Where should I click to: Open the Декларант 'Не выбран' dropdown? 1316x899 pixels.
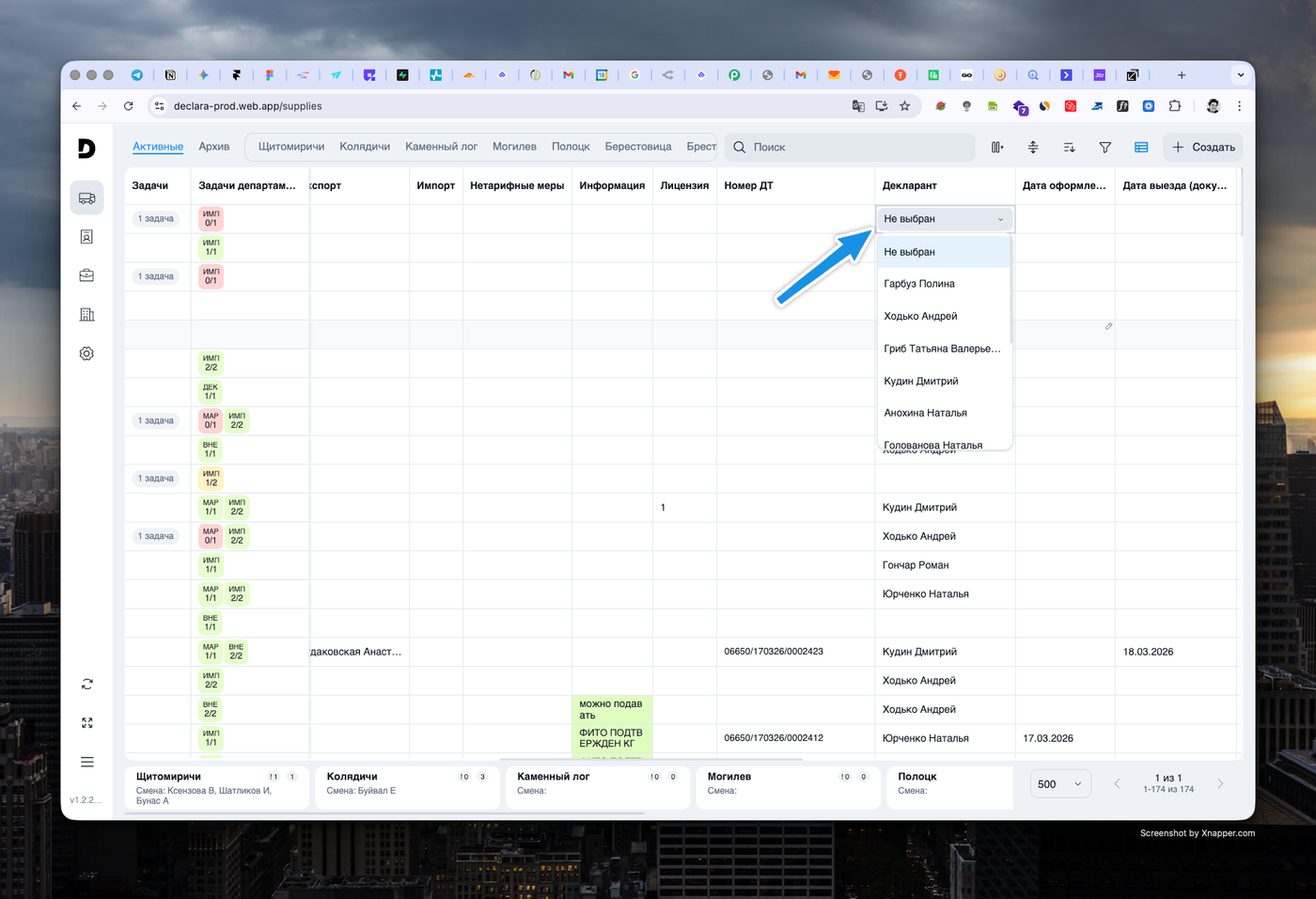[x=945, y=219]
